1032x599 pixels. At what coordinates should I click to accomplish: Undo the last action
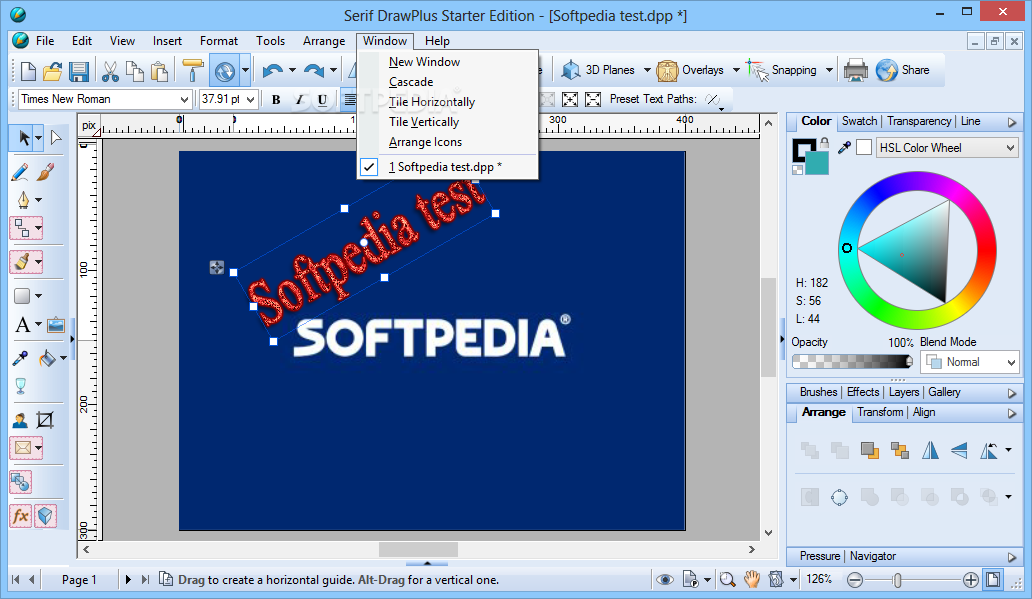[x=272, y=70]
